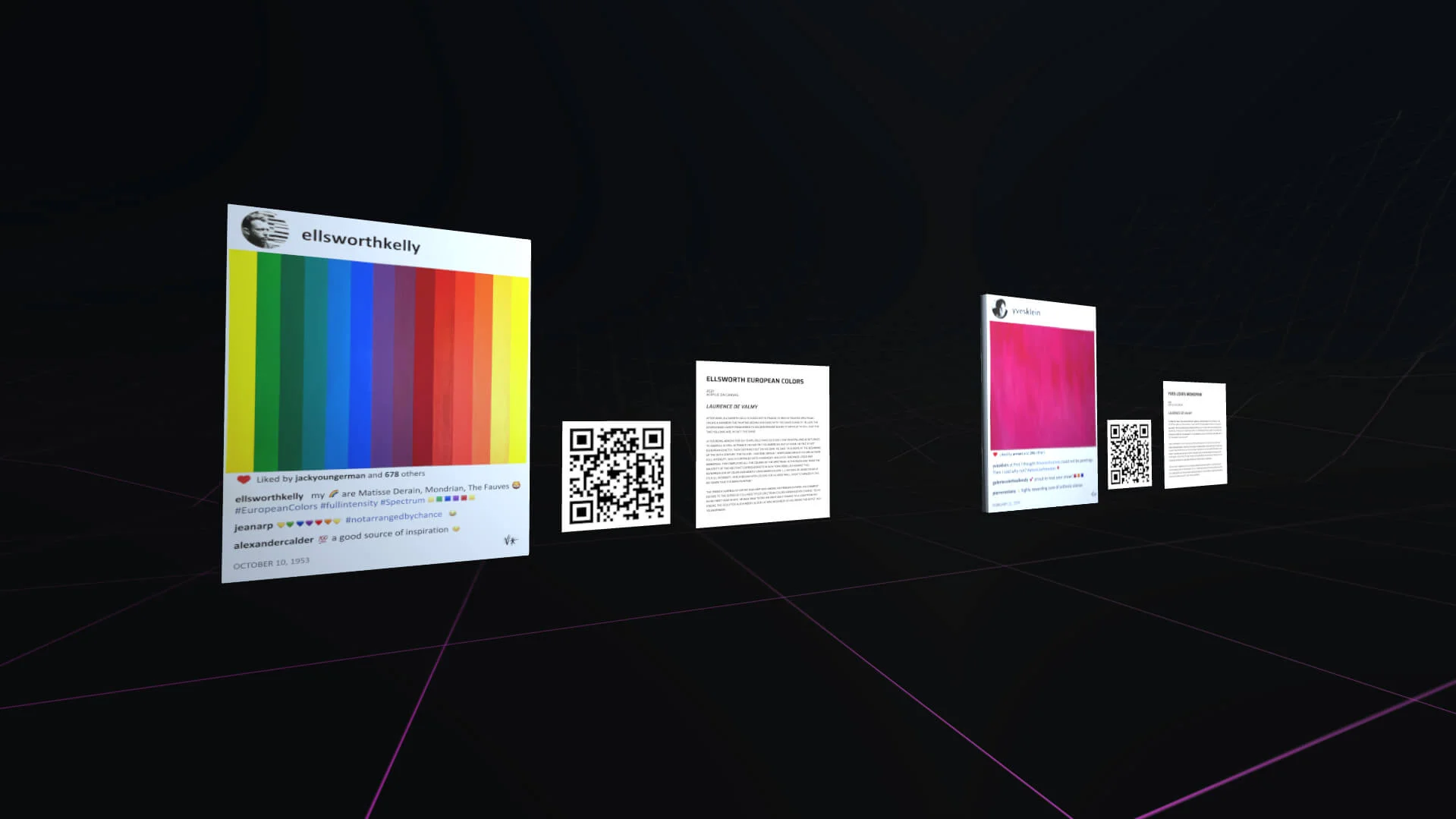
Task: Click the #EuropeanColors hashtag
Action: (276, 508)
